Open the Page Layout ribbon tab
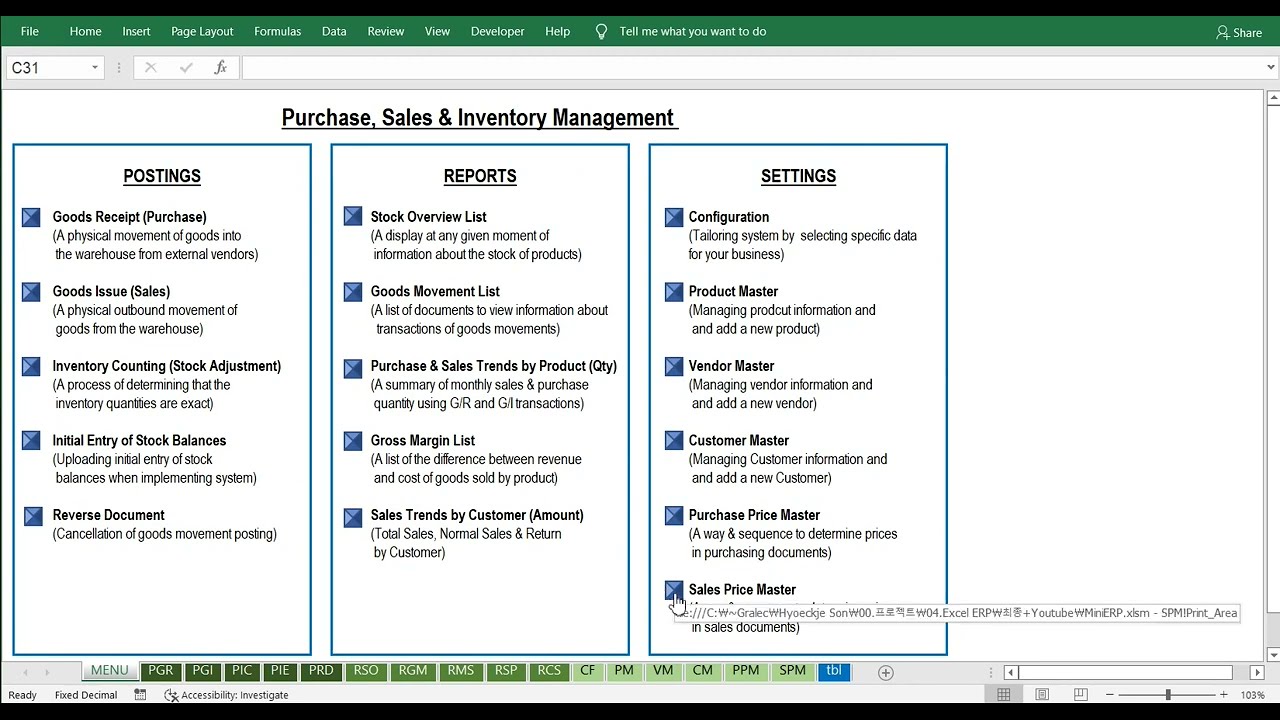 coord(202,31)
